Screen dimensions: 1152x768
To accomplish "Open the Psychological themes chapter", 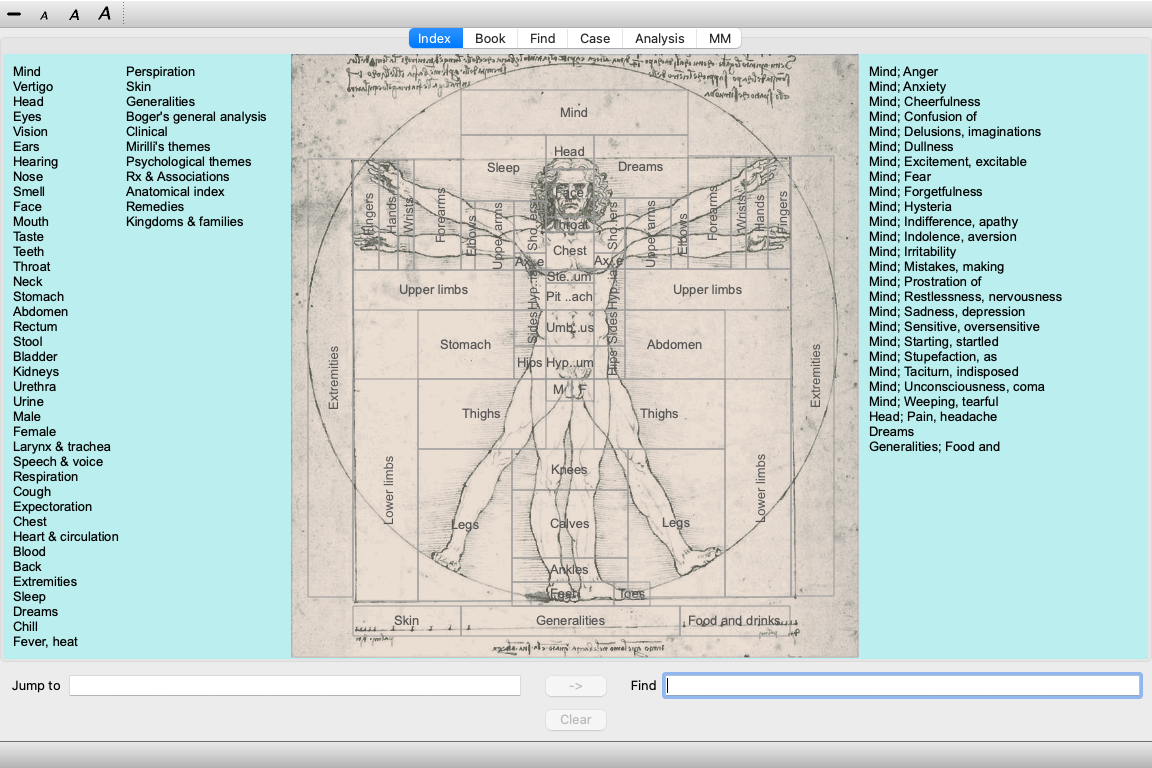I will click(188, 162).
